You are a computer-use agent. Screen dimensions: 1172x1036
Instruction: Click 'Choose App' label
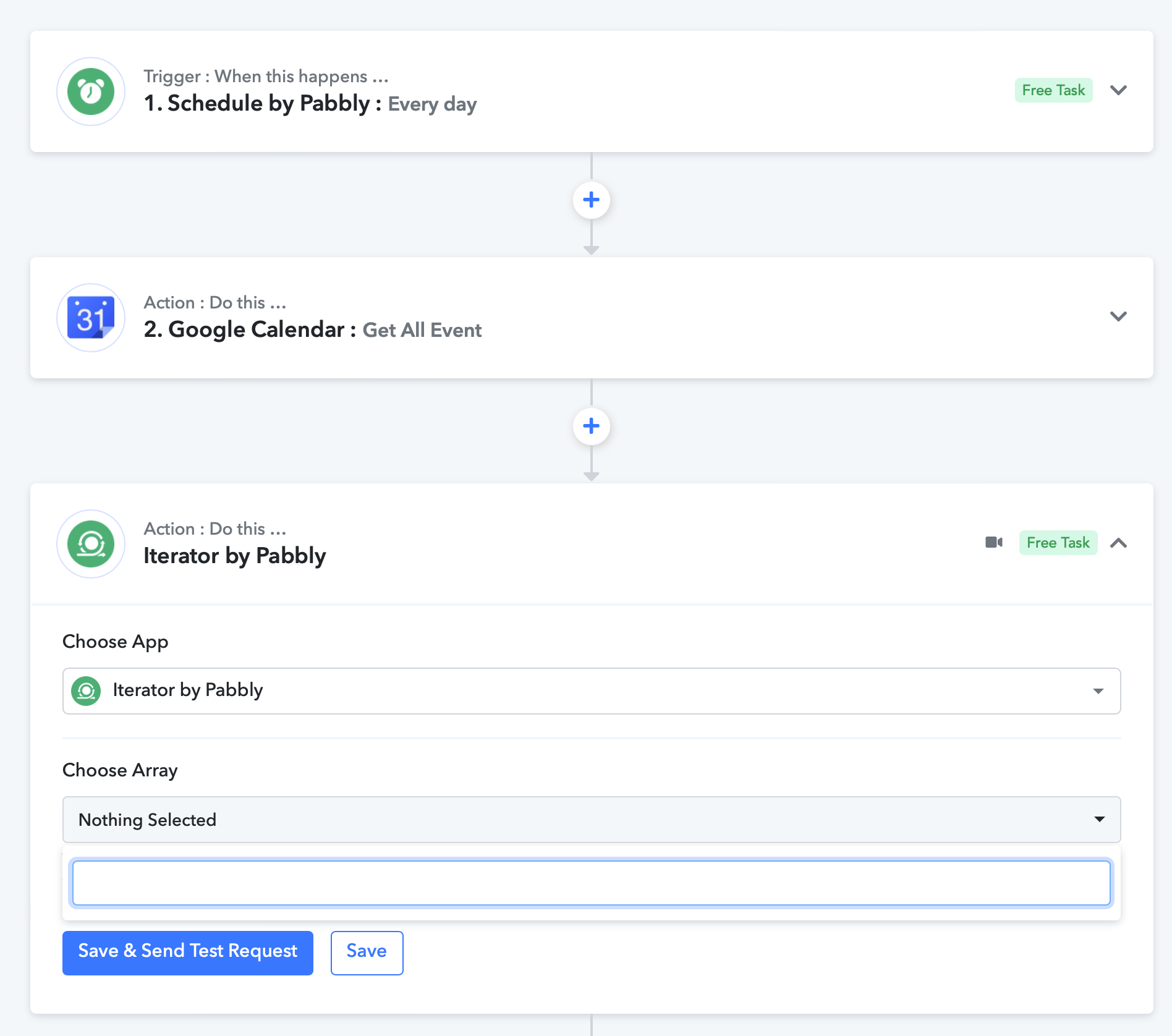click(115, 642)
